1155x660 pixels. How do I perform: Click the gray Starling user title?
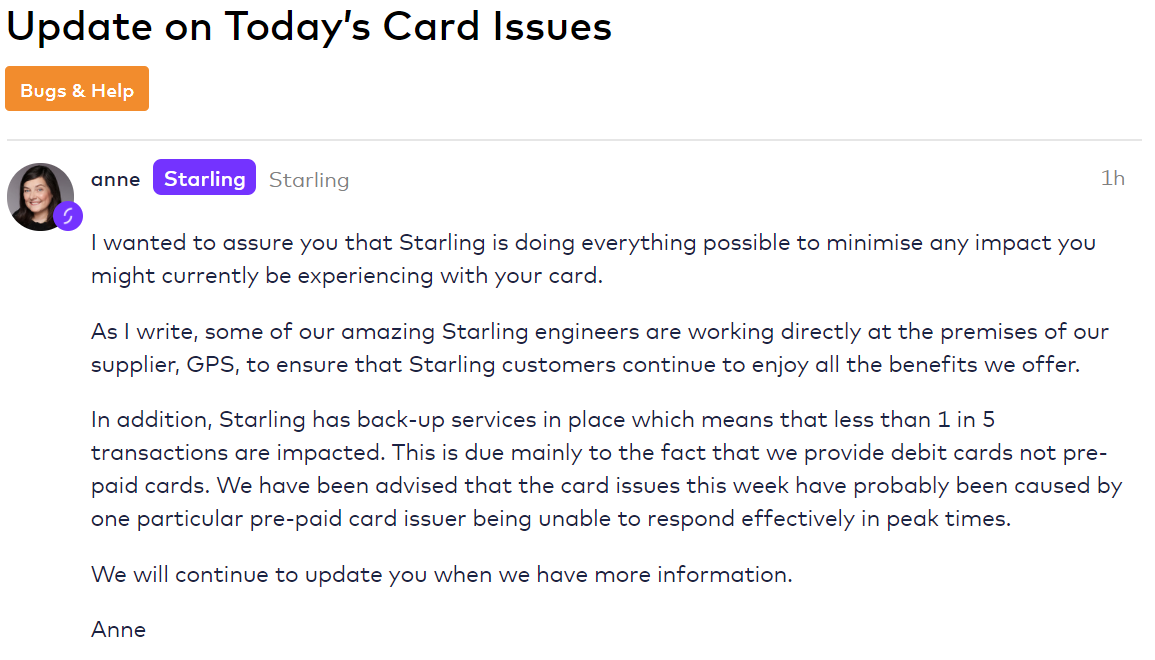[x=309, y=180]
